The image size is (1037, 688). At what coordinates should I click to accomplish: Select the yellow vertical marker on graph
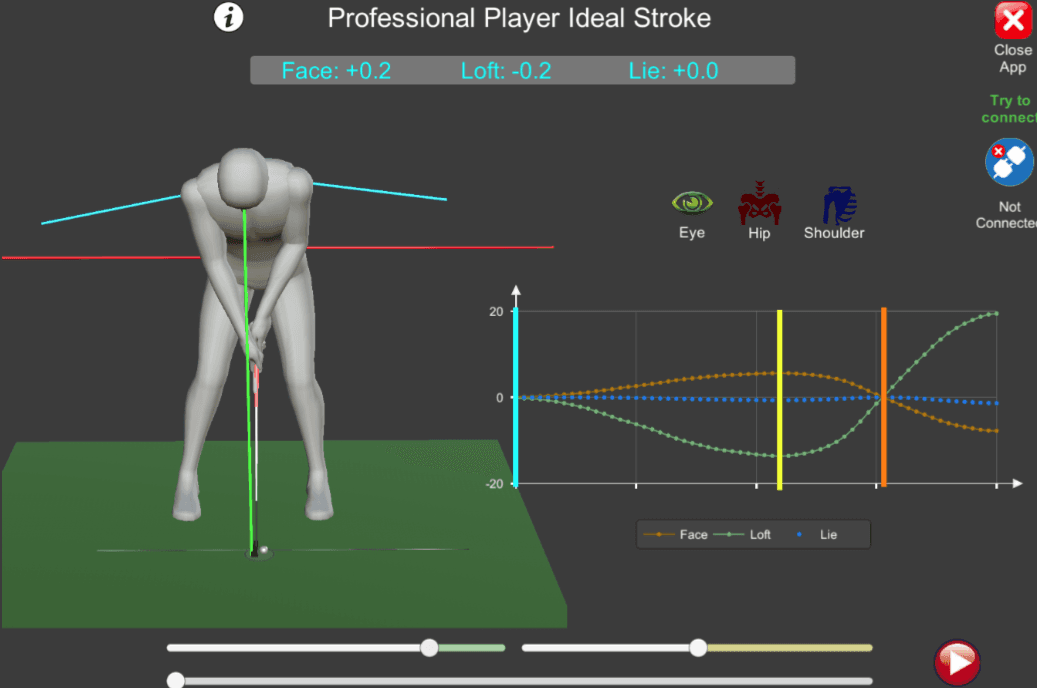coord(780,400)
